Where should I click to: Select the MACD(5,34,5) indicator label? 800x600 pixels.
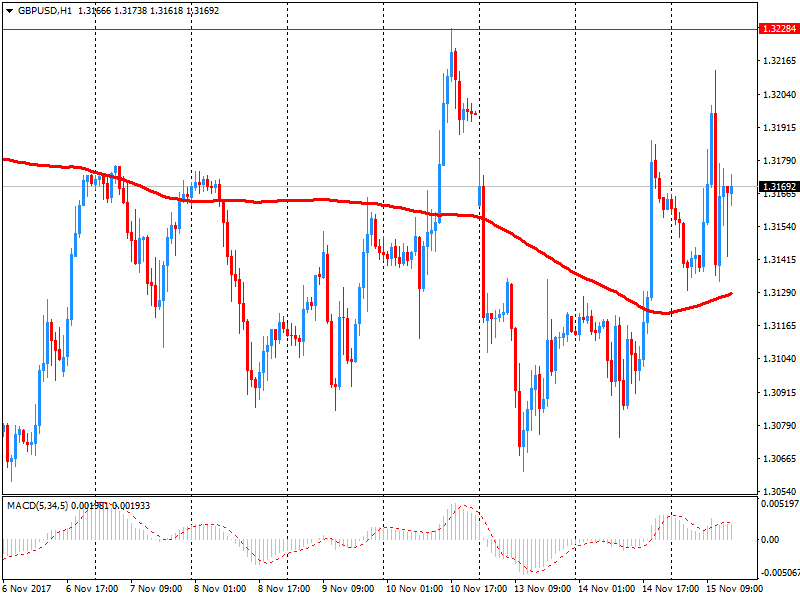[37, 506]
